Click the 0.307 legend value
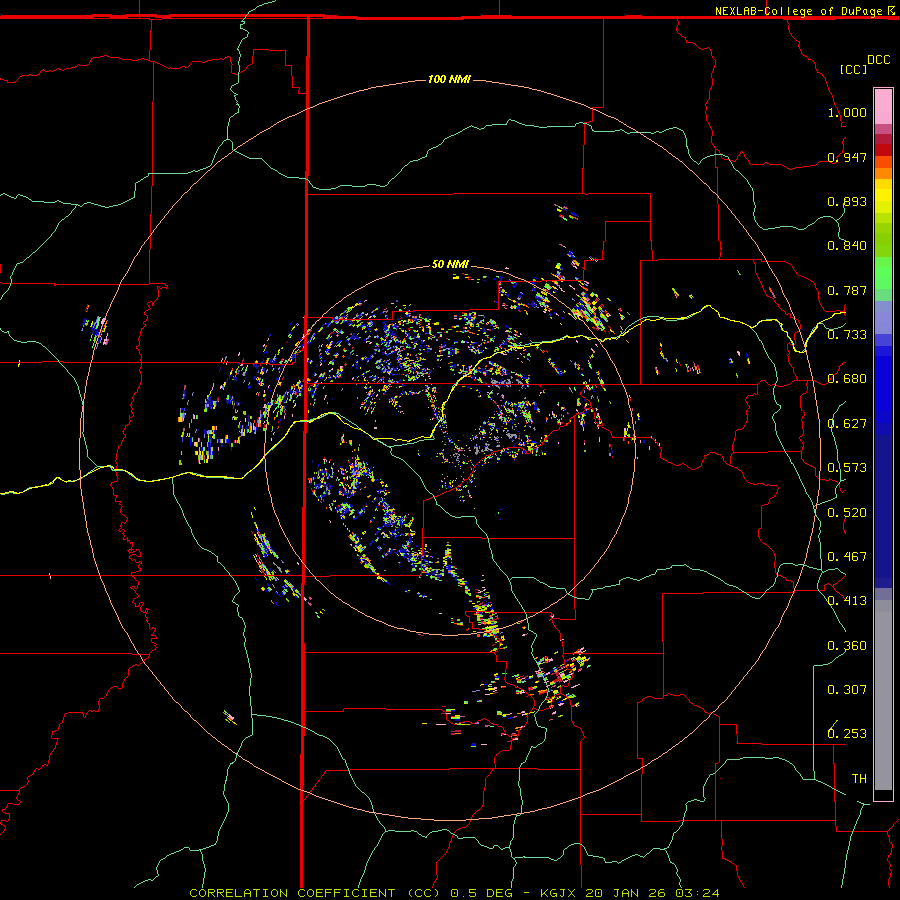The height and width of the screenshot is (900, 900). point(847,690)
